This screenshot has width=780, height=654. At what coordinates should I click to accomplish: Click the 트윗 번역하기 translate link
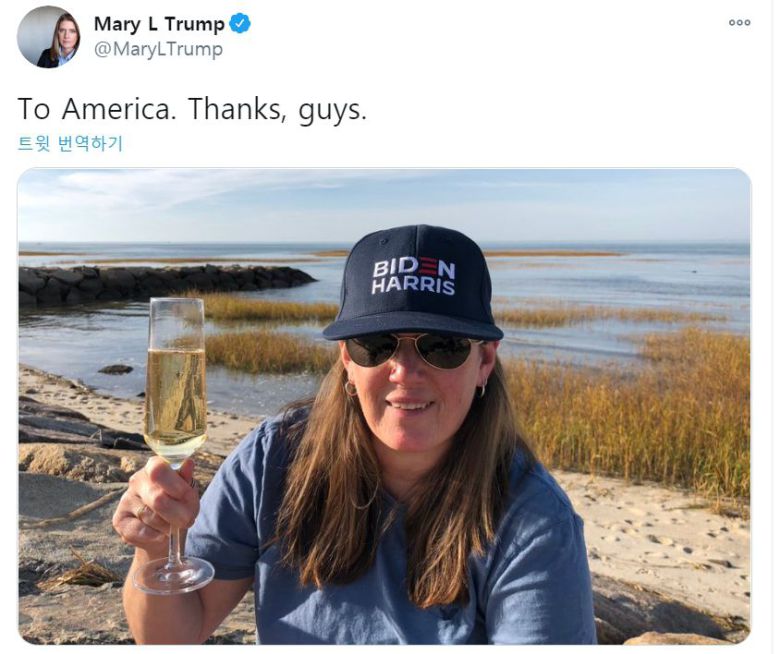[x=70, y=143]
